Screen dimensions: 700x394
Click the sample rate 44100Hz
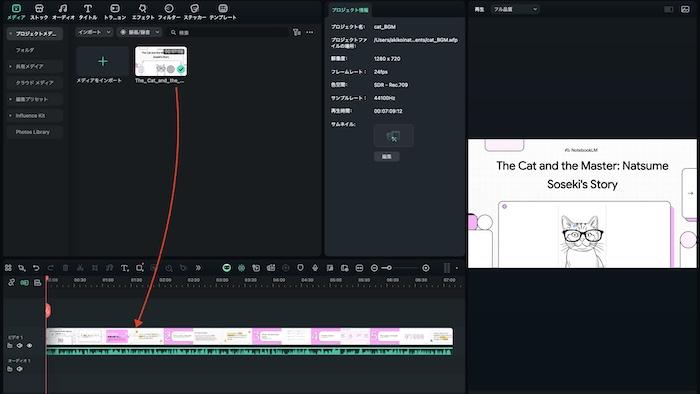point(384,98)
